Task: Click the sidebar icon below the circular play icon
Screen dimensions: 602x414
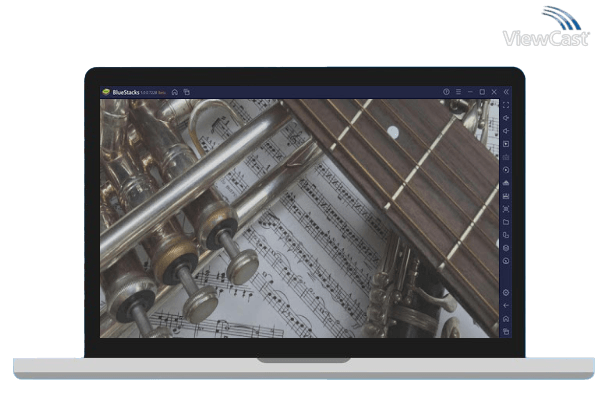Action: click(506, 183)
